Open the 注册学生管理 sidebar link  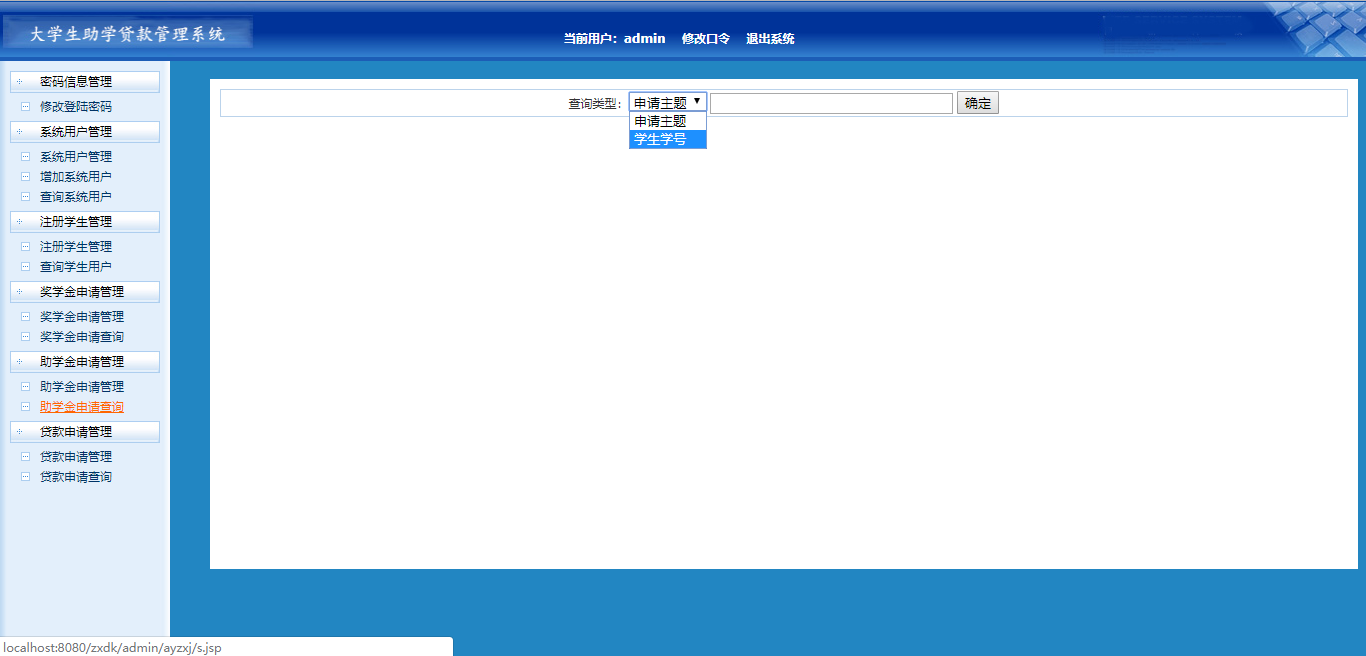[x=76, y=246]
